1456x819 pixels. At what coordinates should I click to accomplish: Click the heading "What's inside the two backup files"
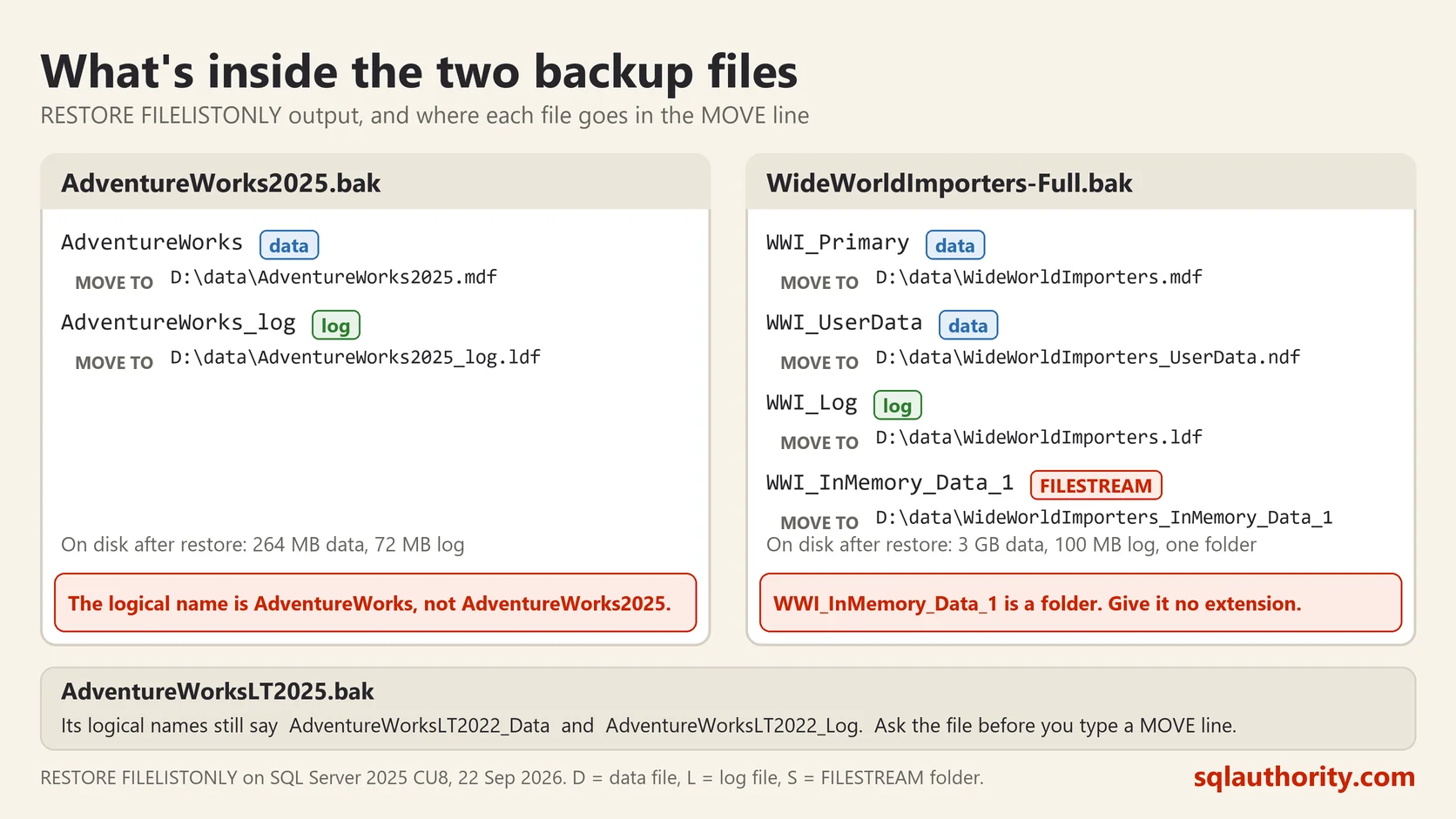(419, 72)
